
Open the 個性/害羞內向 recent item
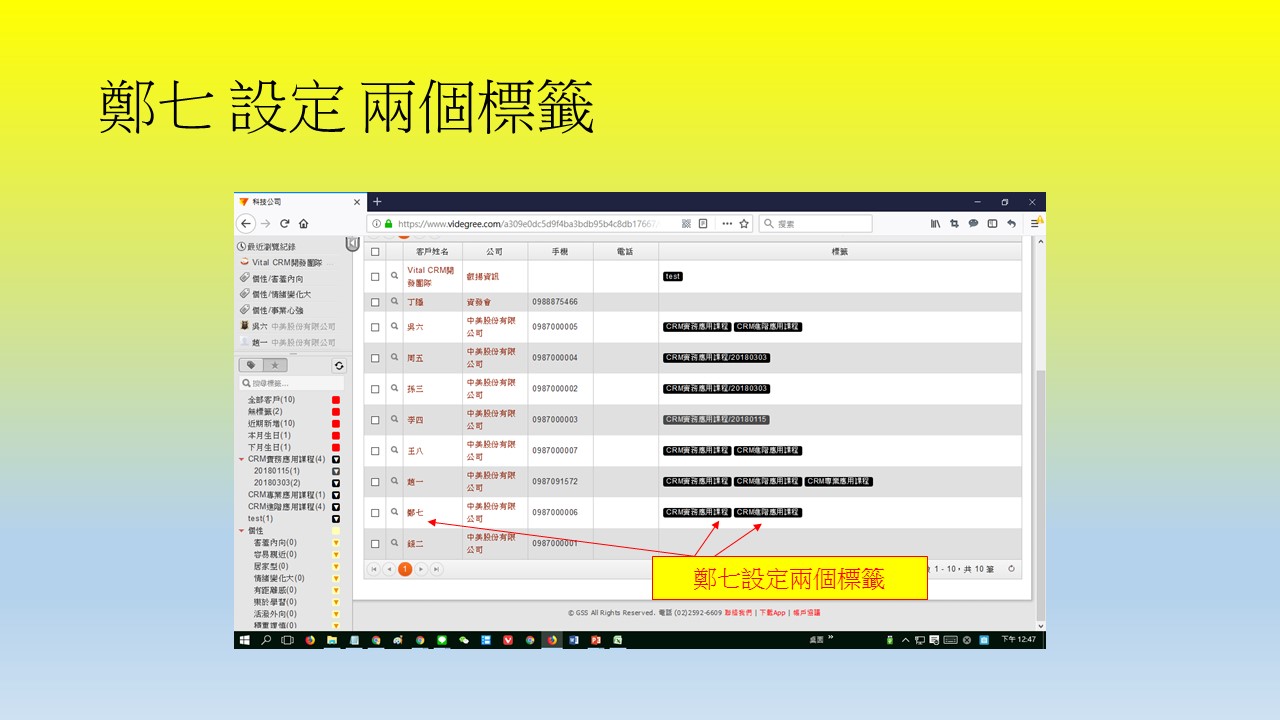click(x=272, y=279)
